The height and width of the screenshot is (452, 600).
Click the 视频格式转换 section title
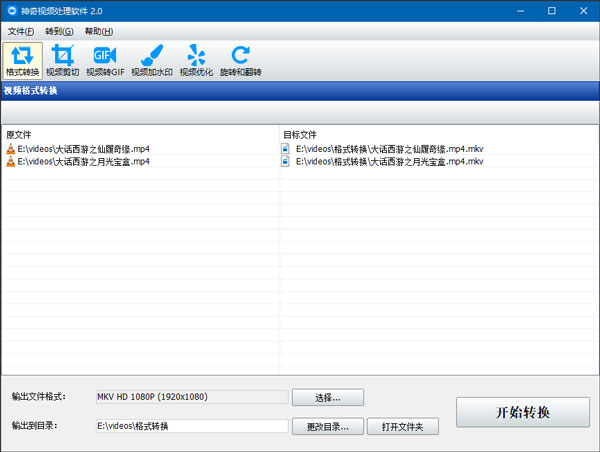31,91
